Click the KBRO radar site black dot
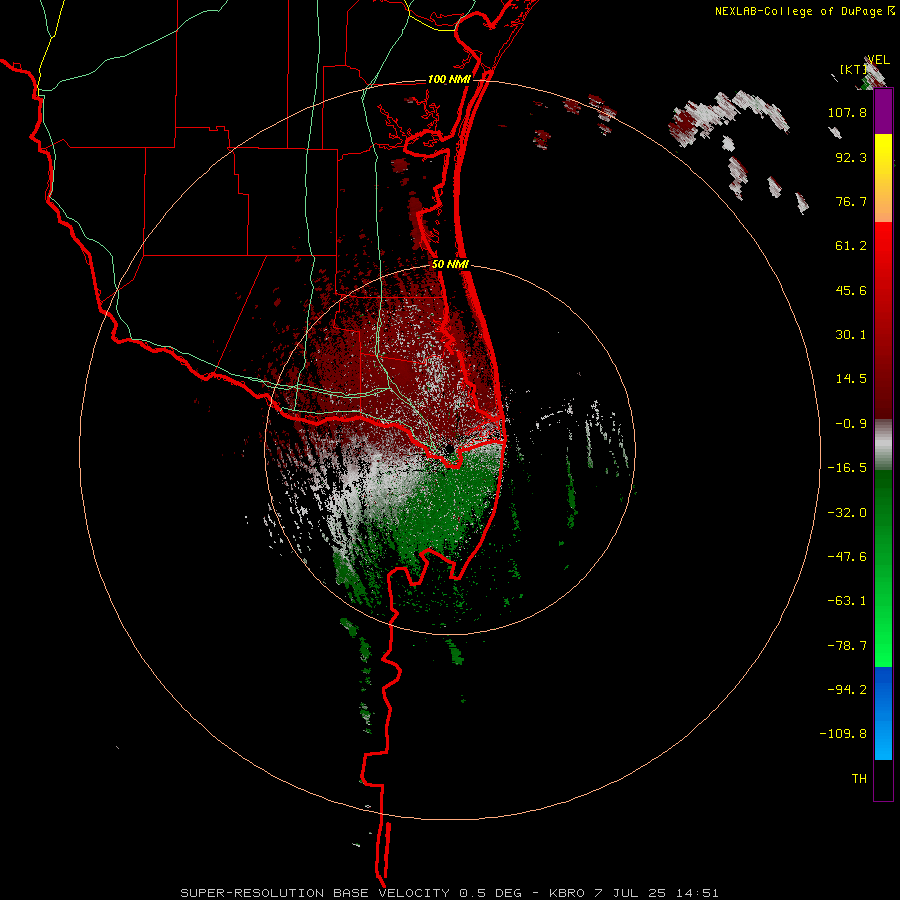 (x=449, y=448)
